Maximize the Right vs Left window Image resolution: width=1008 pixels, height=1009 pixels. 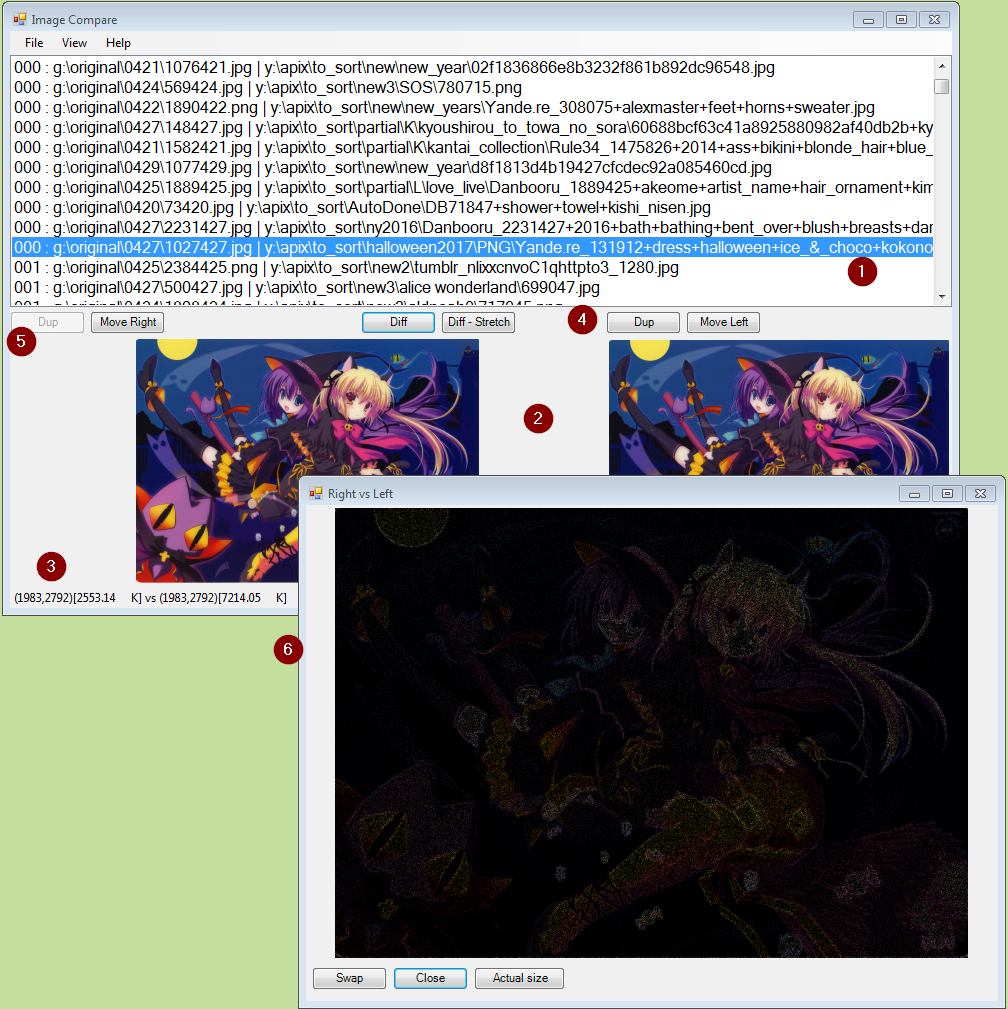point(947,494)
